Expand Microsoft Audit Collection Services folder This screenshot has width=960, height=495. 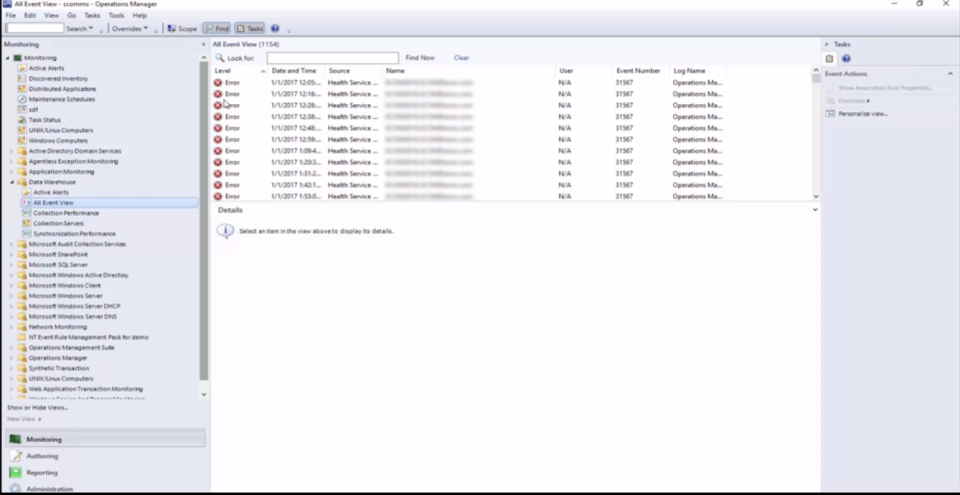12,244
